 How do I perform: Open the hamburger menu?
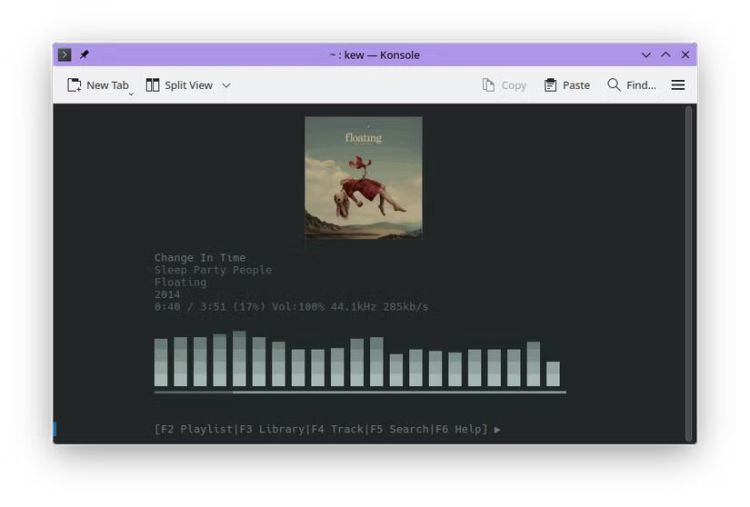point(678,85)
